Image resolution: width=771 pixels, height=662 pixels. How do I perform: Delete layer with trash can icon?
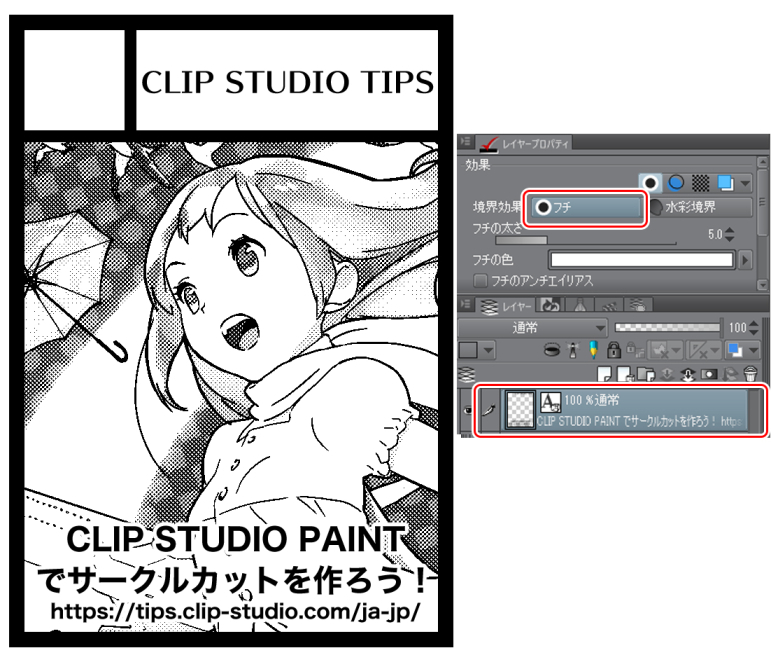(750, 374)
